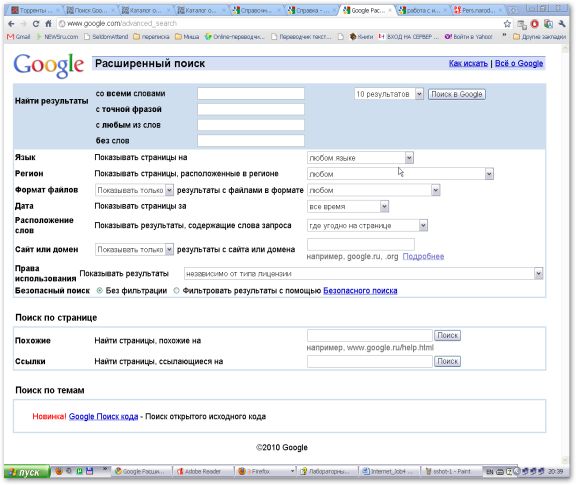The image size is (576, 485).
Task: Open the Безопасного поиска link
Action: click(x=360, y=291)
